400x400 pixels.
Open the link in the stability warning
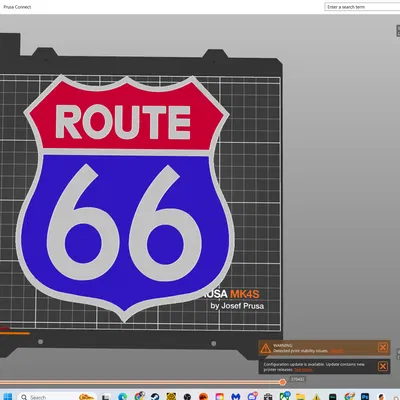(x=337, y=351)
